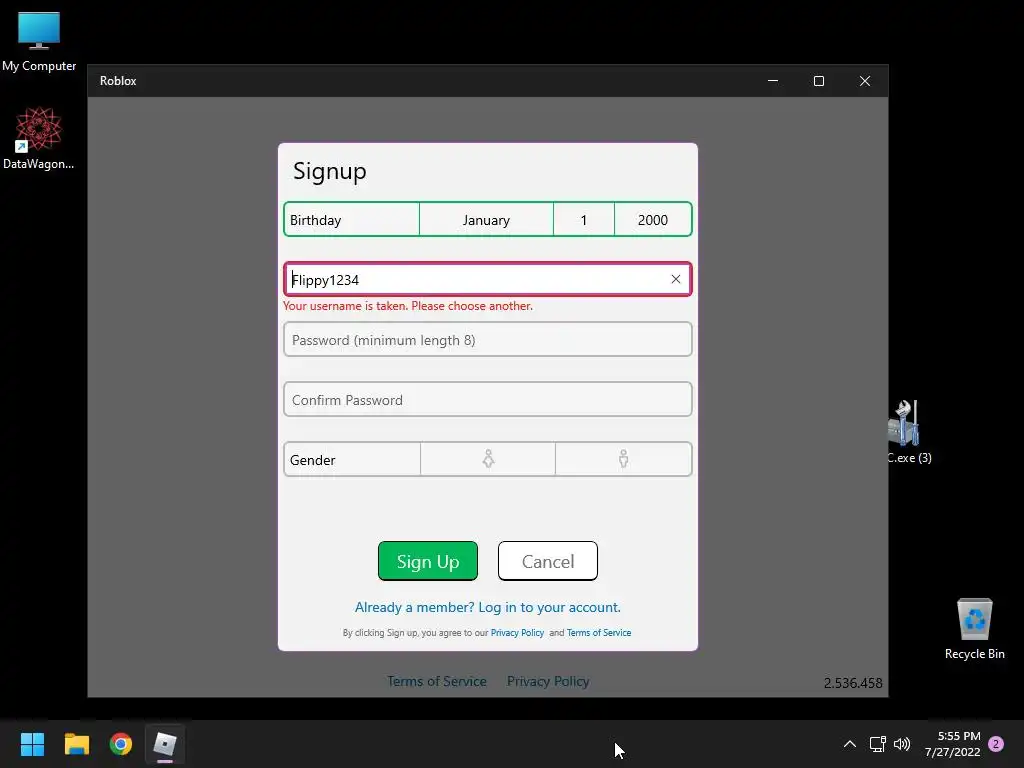The image size is (1024, 768).
Task: Focus the Confirm Password field
Action: pos(487,400)
